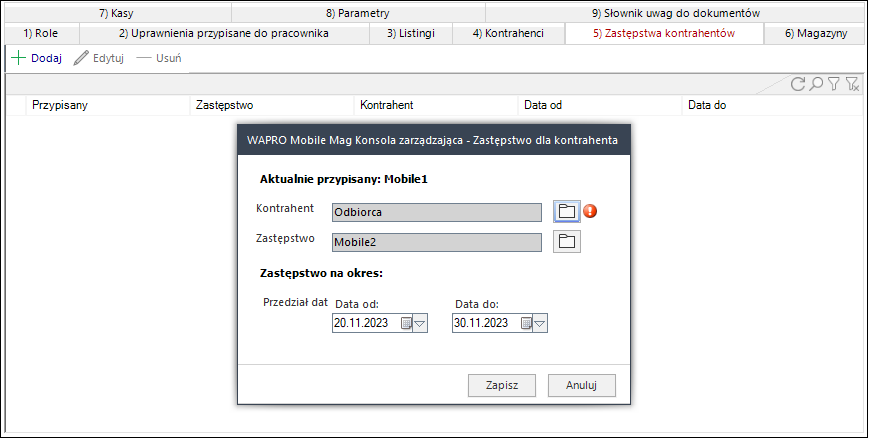Click the filter funnel icon

point(834,85)
